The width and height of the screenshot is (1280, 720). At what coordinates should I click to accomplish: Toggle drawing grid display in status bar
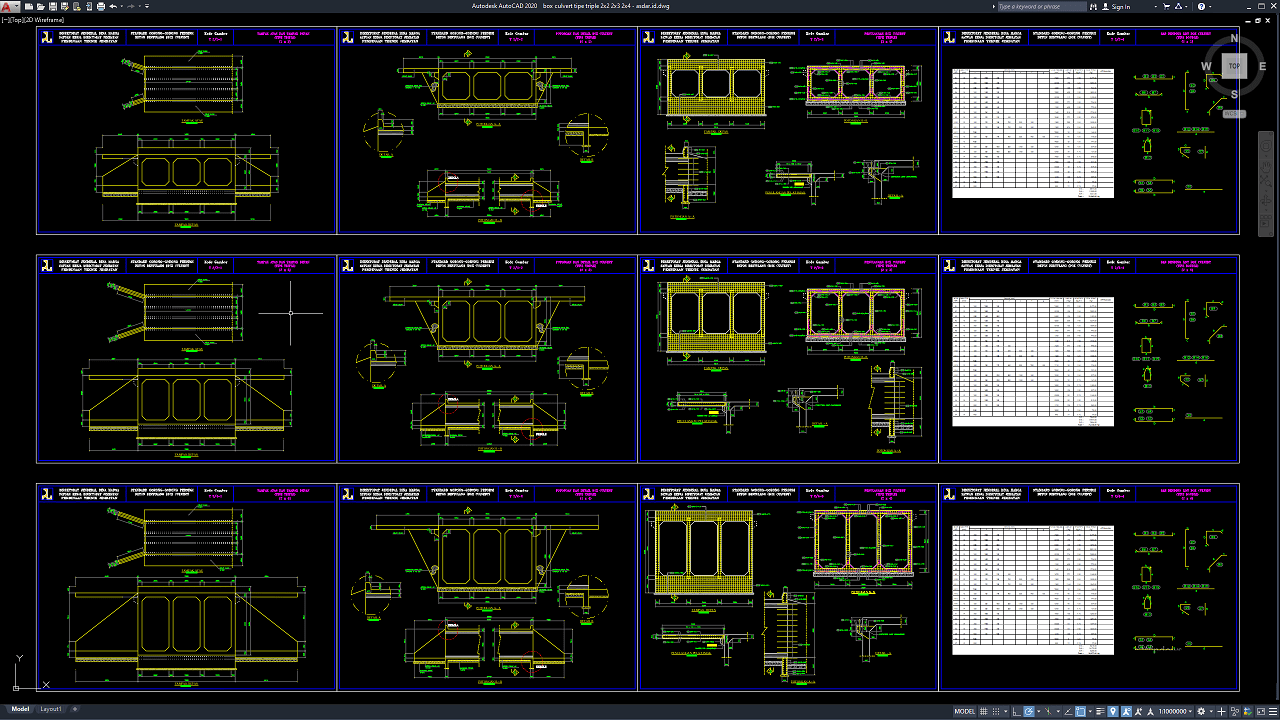coord(983,711)
